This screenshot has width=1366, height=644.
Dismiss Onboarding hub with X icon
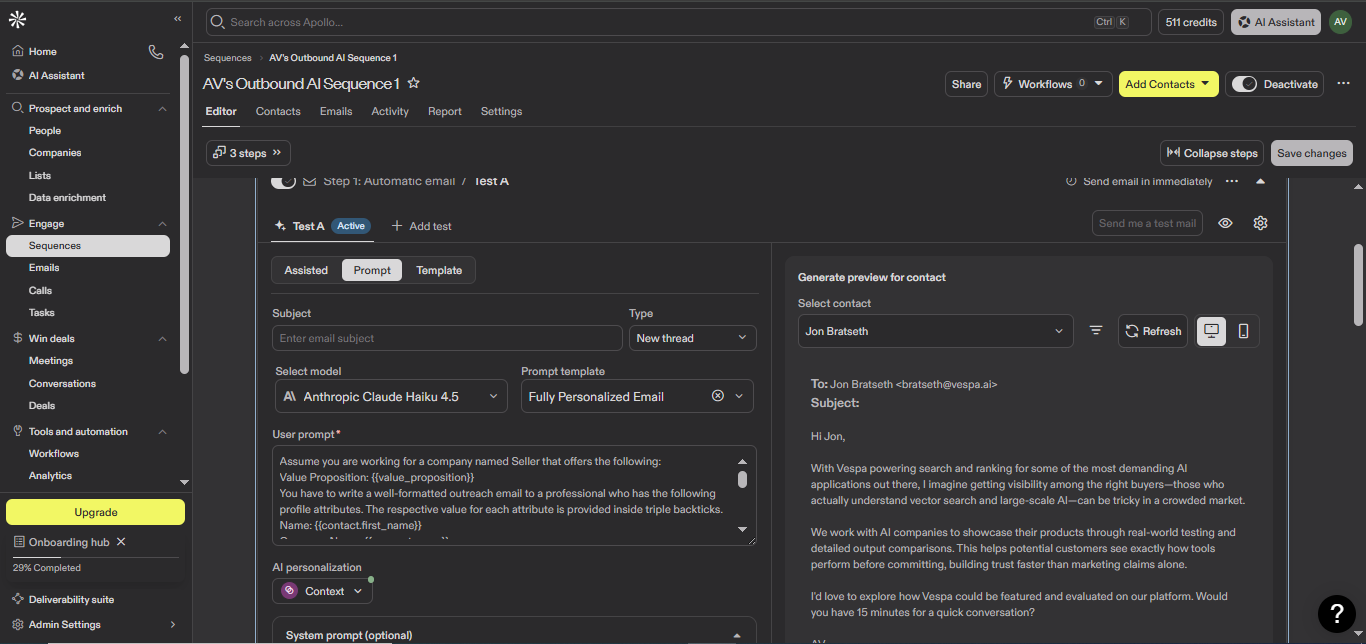coord(121,542)
